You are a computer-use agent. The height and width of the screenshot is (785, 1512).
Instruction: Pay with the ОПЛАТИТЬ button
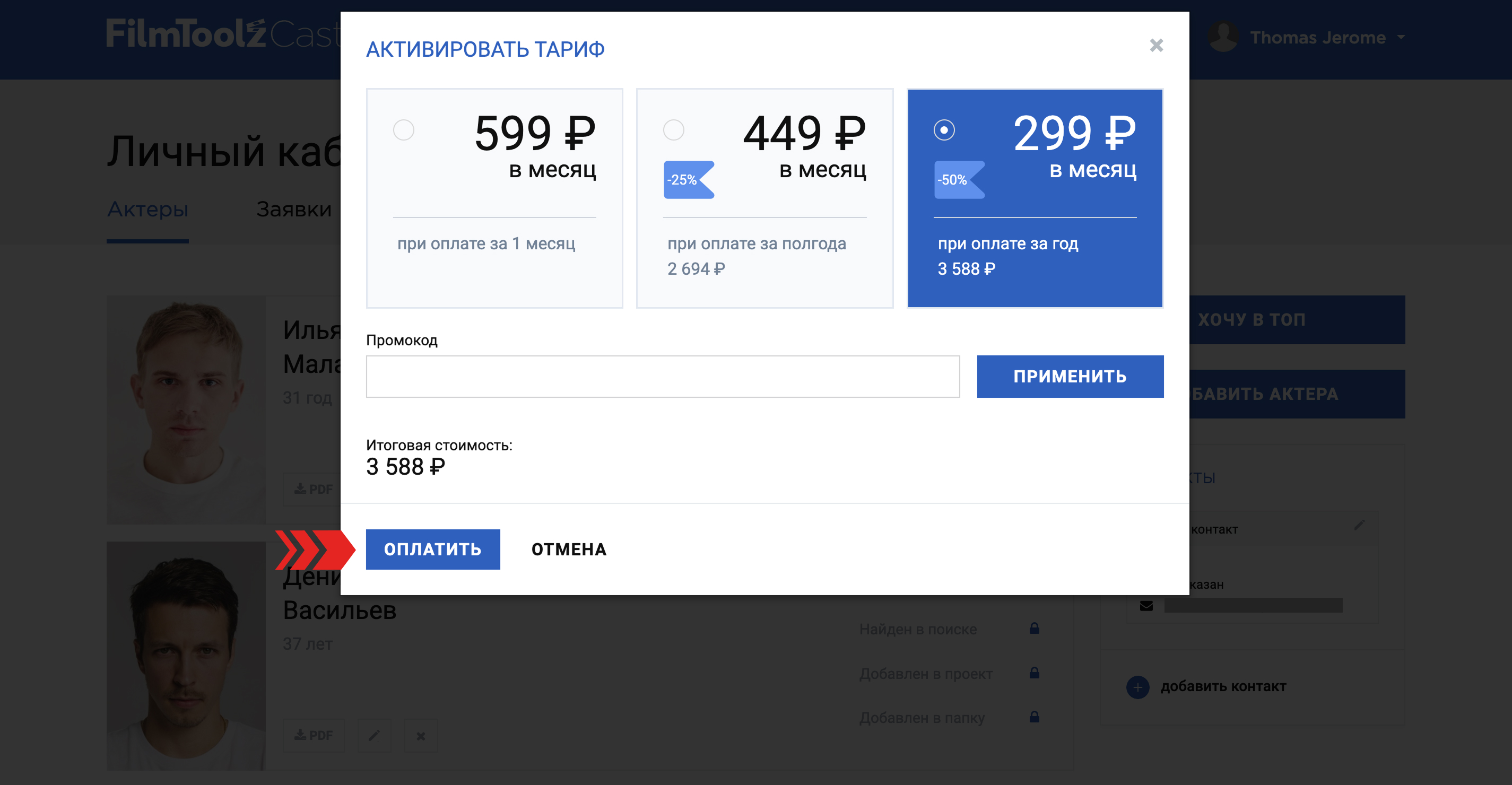pyautogui.click(x=432, y=549)
